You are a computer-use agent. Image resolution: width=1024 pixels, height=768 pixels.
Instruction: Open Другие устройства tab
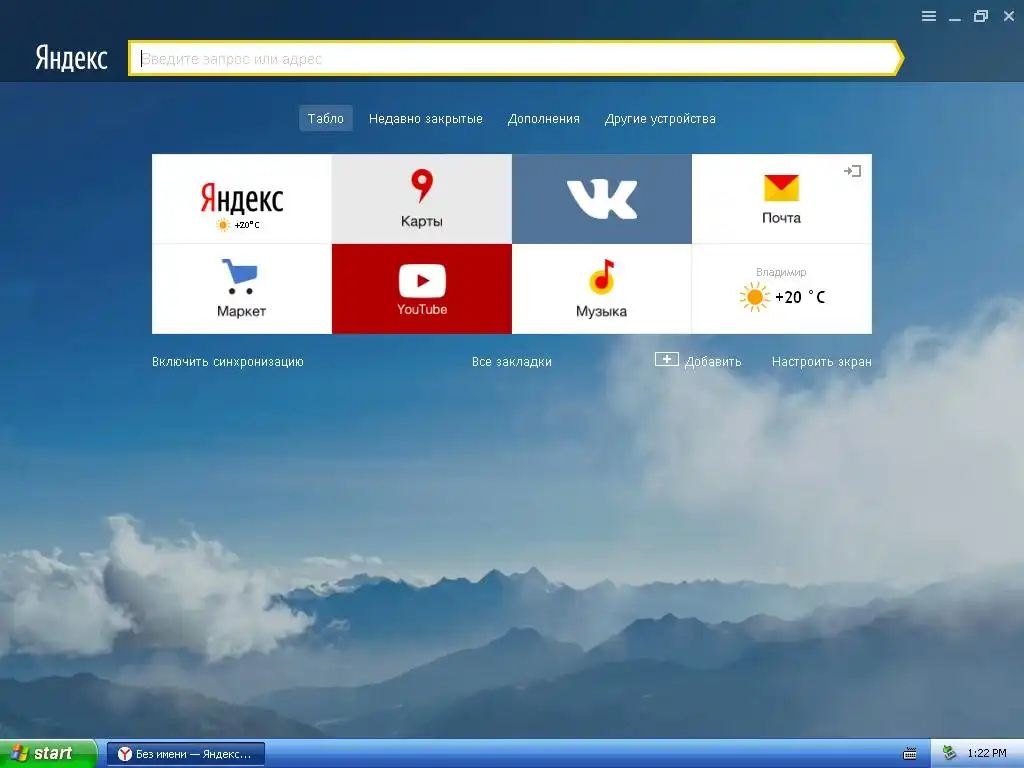[660, 118]
